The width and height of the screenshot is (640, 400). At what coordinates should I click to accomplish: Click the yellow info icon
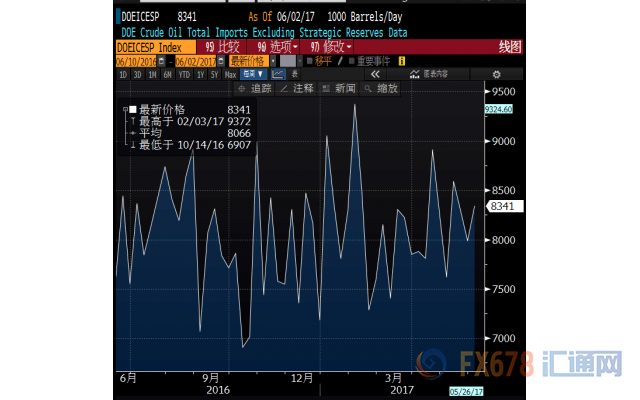click(402, 61)
